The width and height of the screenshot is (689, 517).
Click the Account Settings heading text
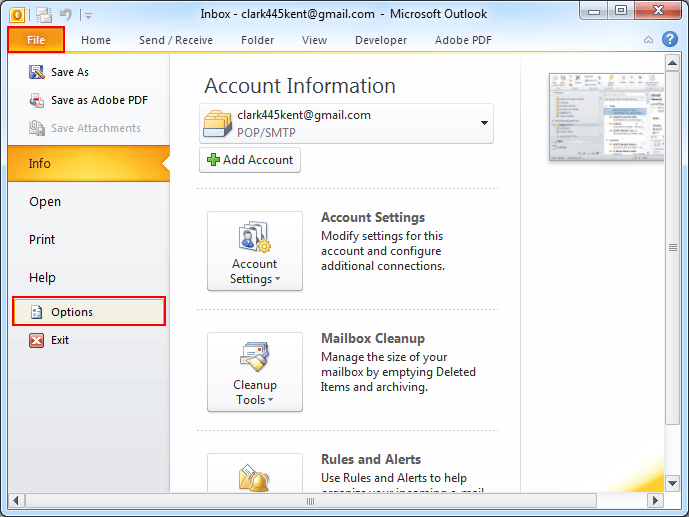click(x=373, y=217)
